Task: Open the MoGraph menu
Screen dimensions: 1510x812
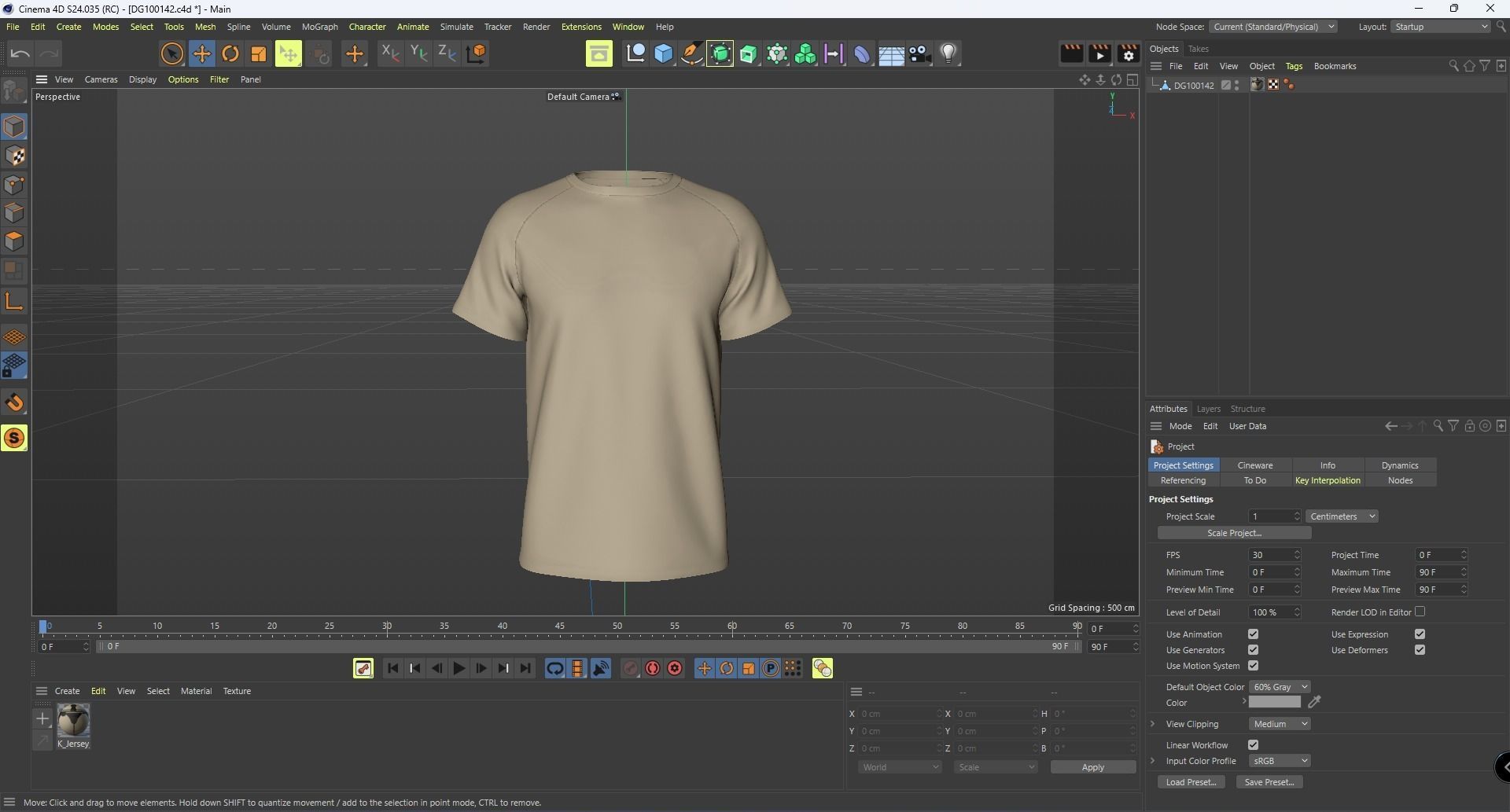Action: coord(319,27)
